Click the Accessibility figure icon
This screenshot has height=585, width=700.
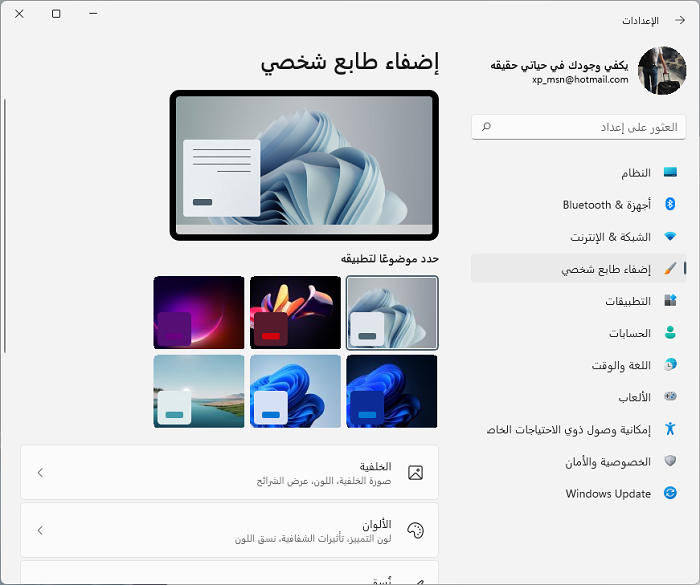click(670, 429)
